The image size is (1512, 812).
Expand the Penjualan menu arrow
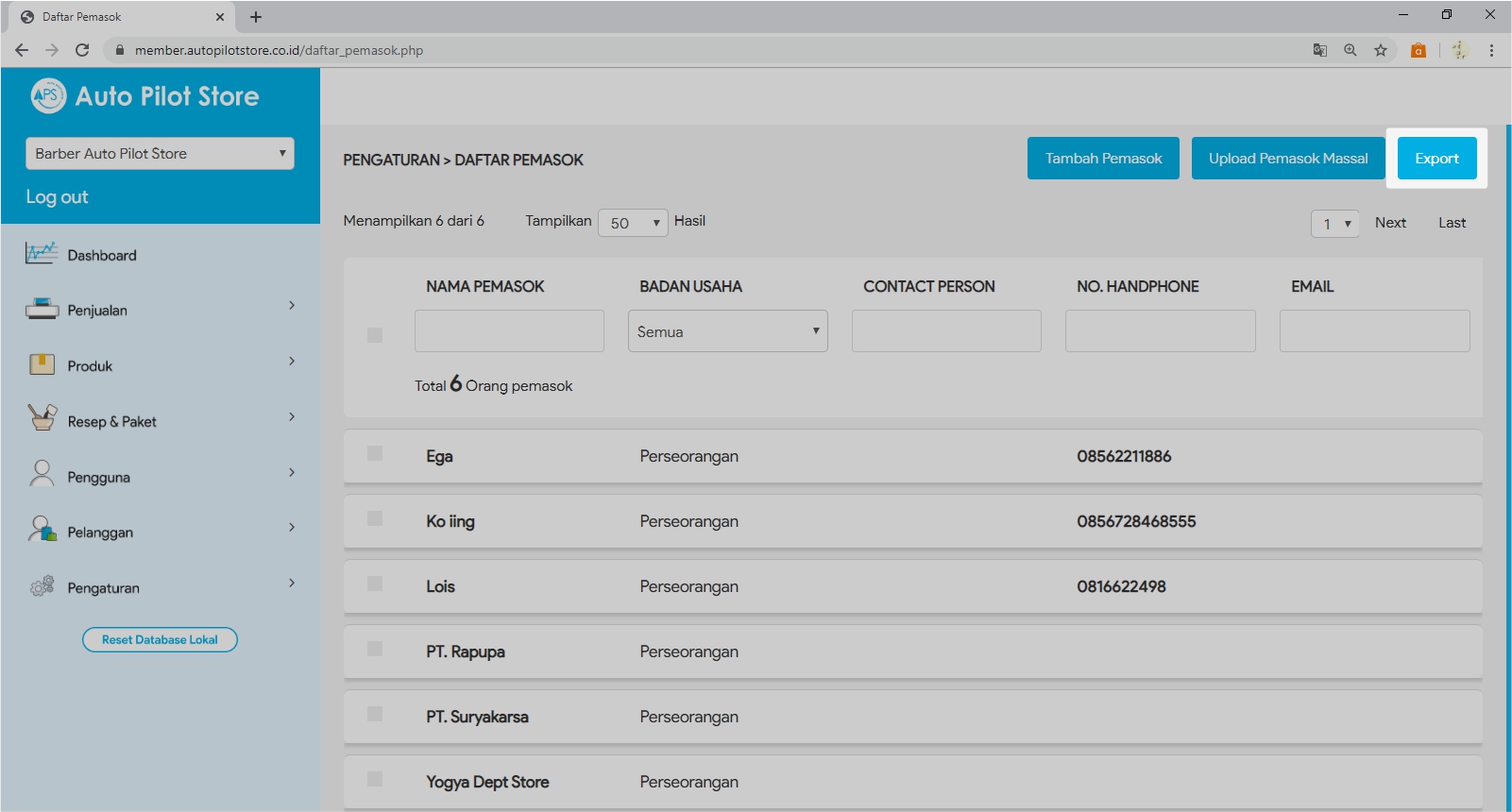coord(292,305)
